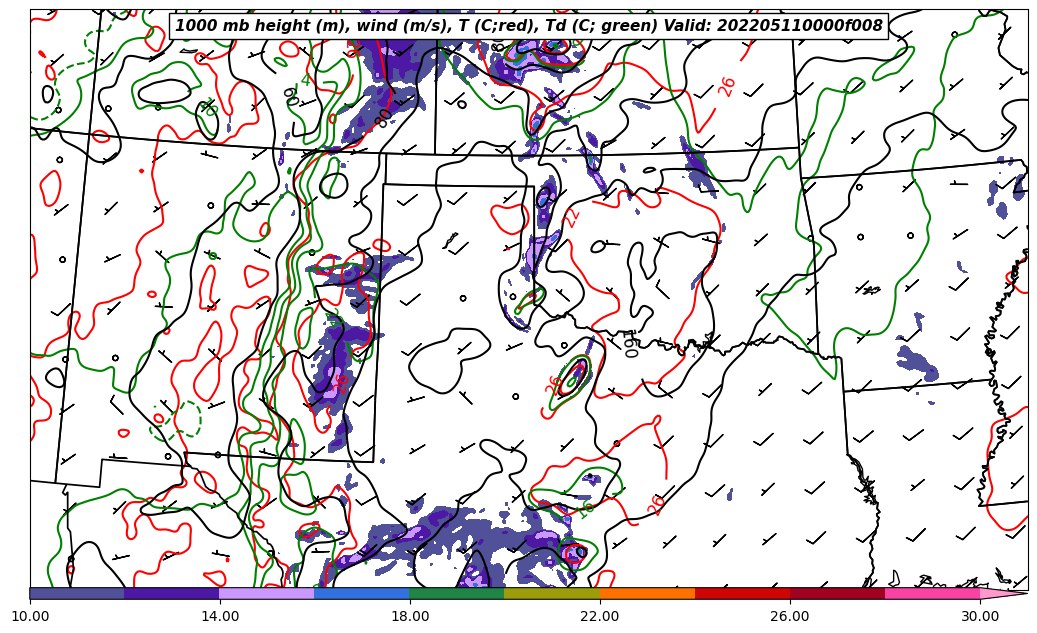
Task: Click the orange 22–24 colorbar segment
Action: point(647,593)
